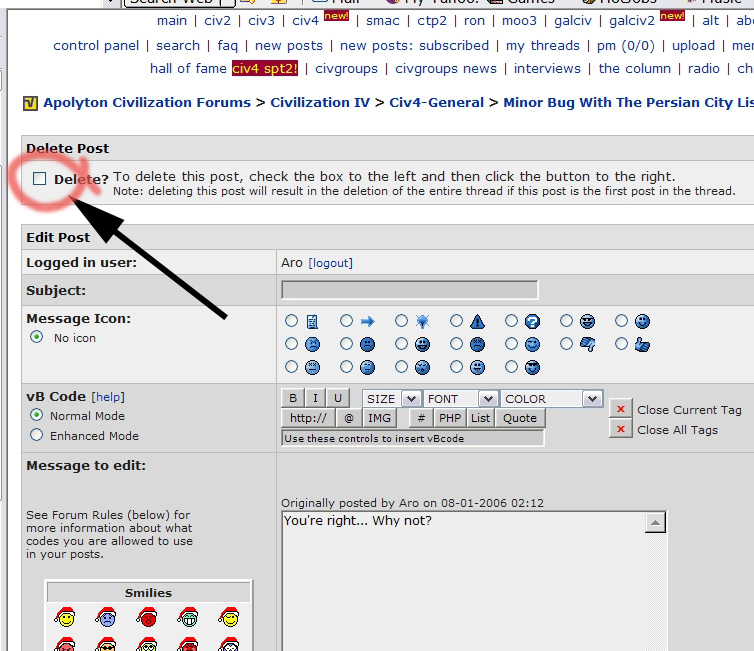Check the Delete post checkbox
Screen dimensions: 754x651
click(x=40, y=179)
